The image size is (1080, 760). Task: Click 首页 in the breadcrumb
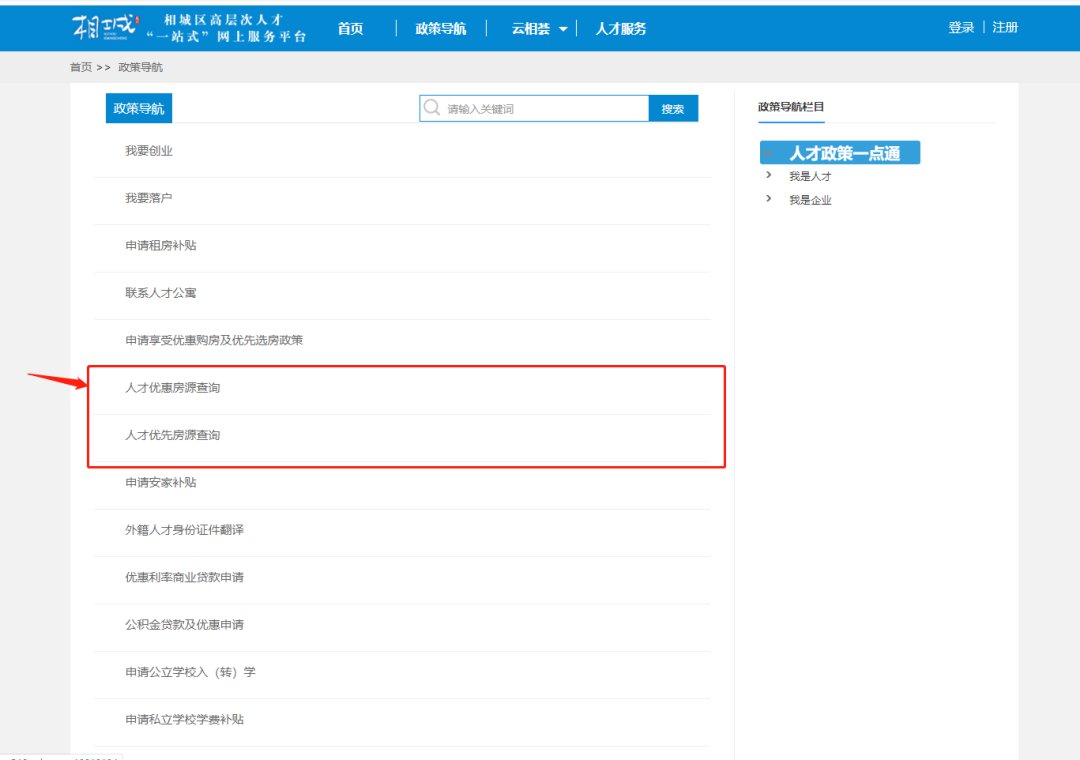[81, 67]
